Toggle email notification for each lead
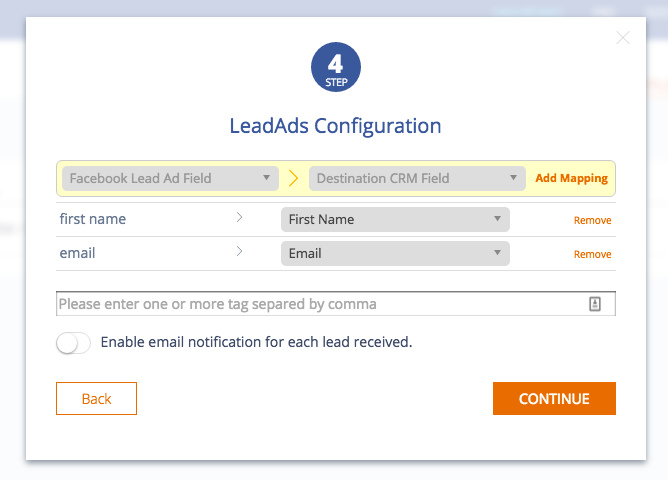The width and height of the screenshot is (668, 480). (73, 343)
